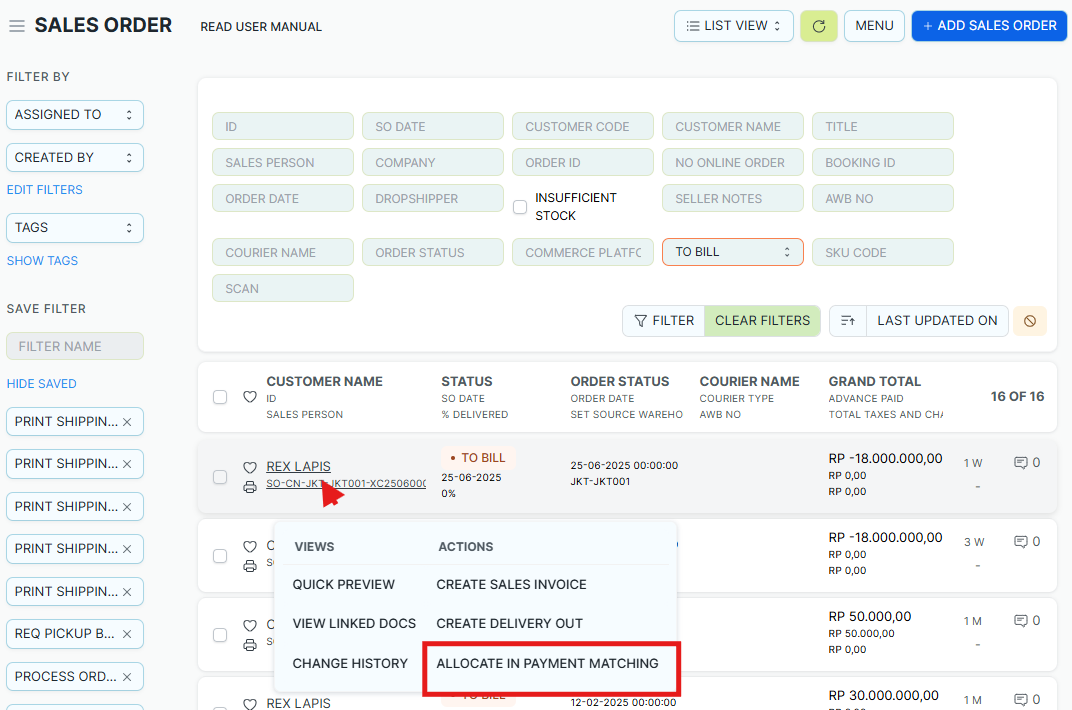The image size is (1072, 710).
Task: Click CLEAR FILTERS button
Action: 762,320
